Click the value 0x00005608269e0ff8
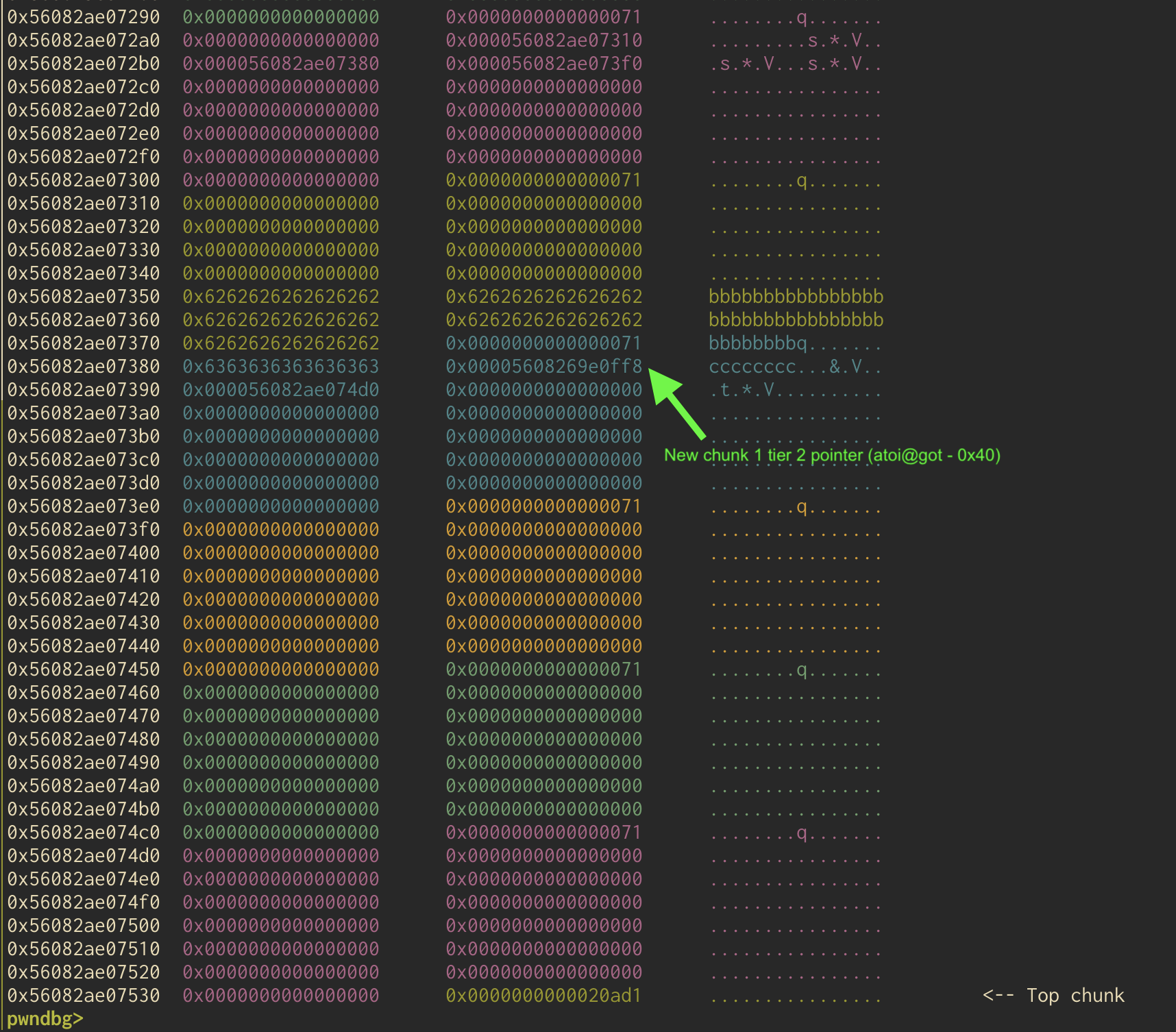Image resolution: width=1176 pixels, height=1032 pixels. 543,367
